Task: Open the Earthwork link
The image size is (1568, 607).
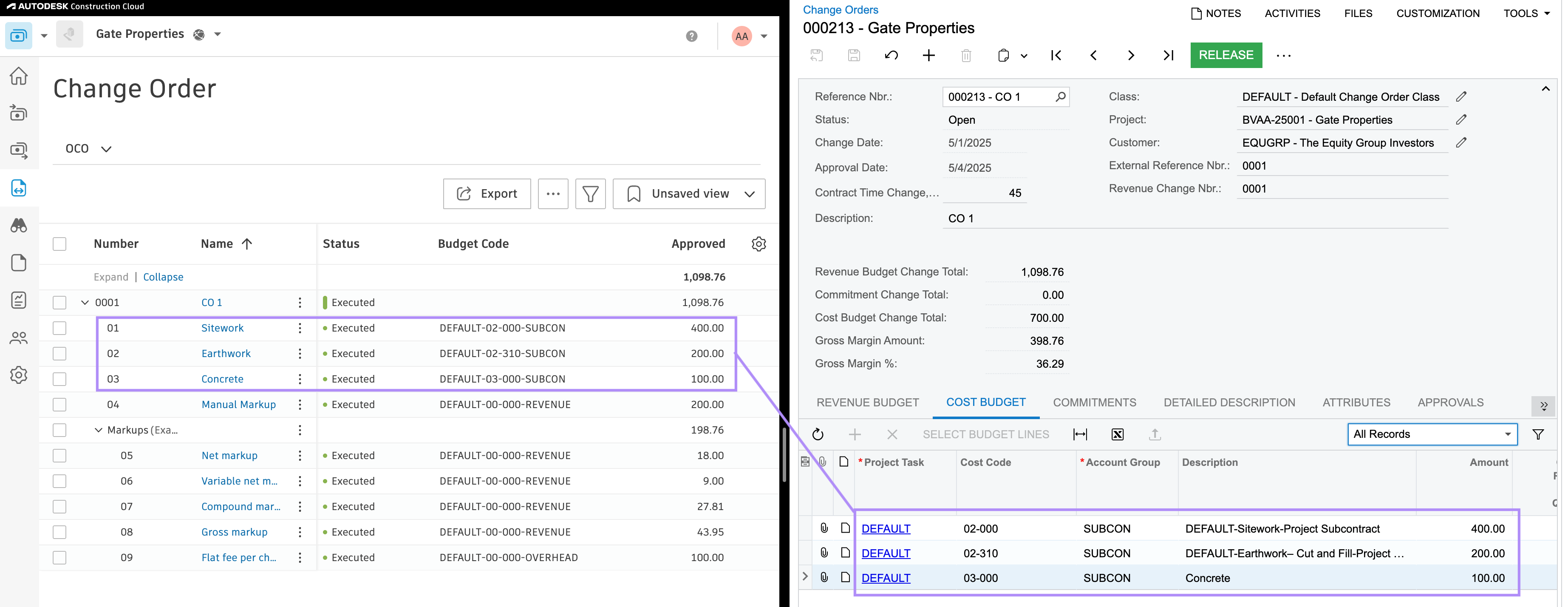Action: 226,354
